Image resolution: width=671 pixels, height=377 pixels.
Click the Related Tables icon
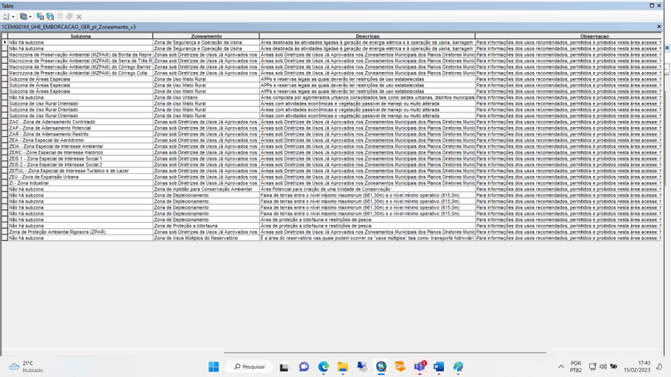[x=23, y=17]
